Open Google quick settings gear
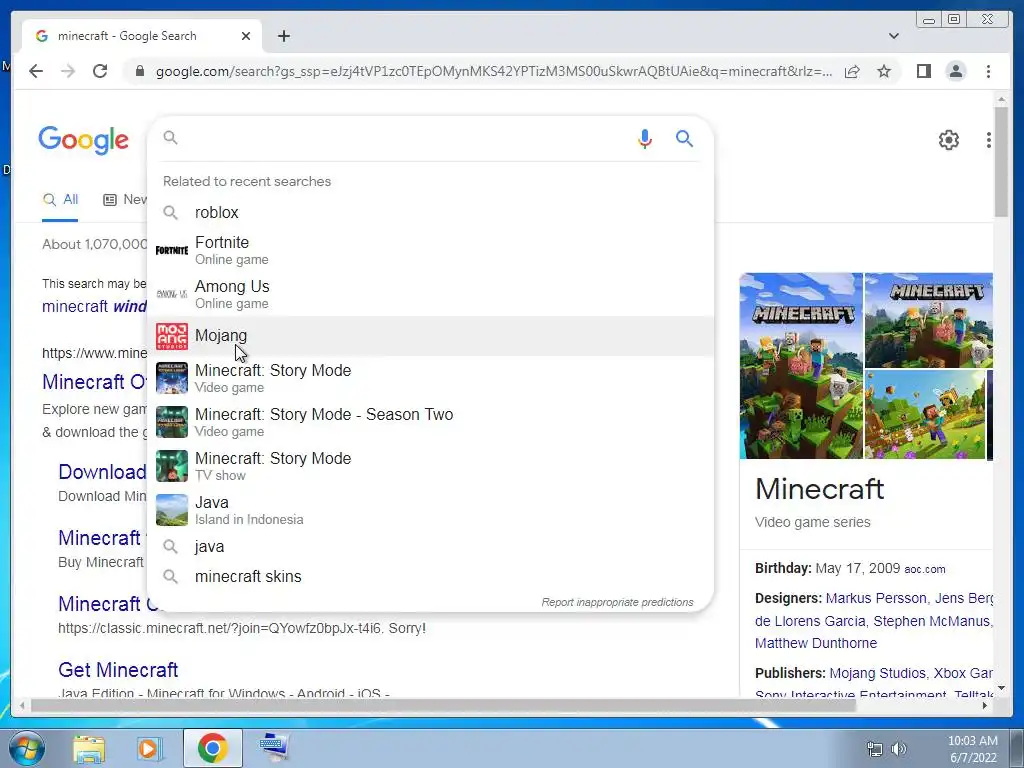Image resolution: width=1024 pixels, height=768 pixels. tap(948, 140)
